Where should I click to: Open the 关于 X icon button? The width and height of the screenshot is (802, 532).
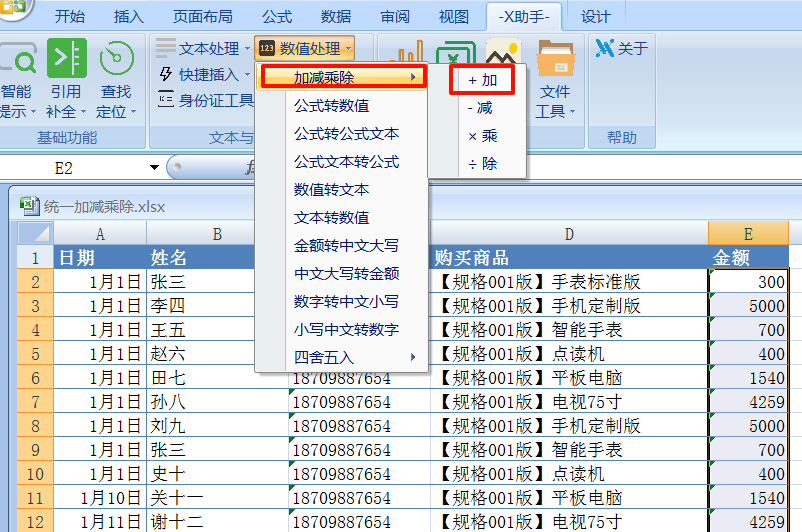[621, 49]
